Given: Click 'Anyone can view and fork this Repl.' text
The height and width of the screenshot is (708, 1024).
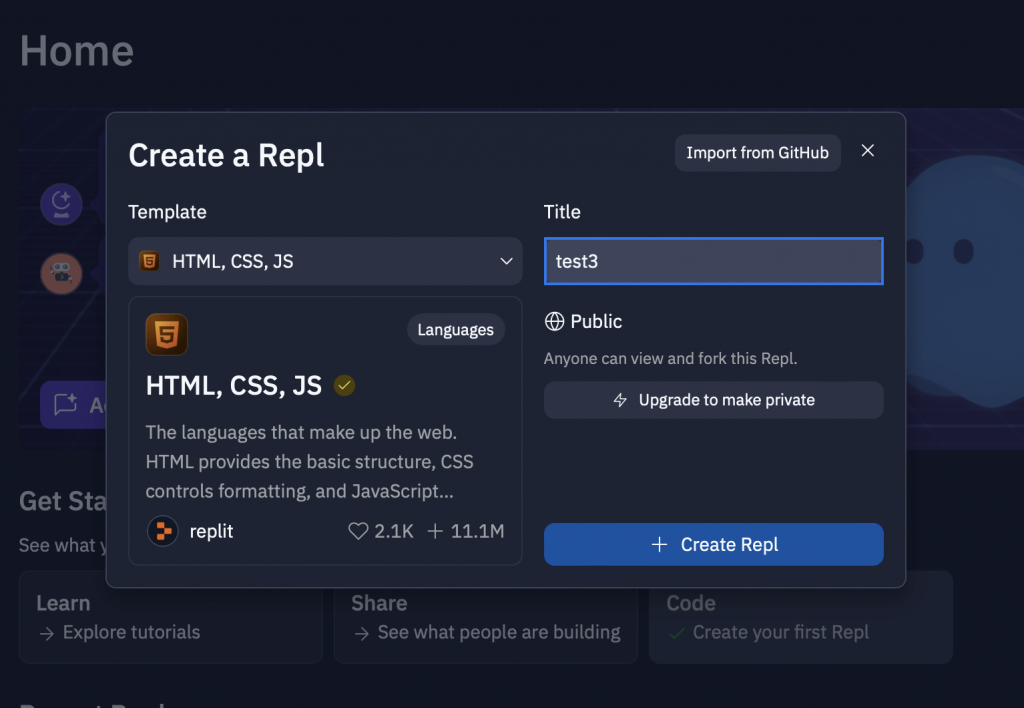Looking at the screenshot, I should 671,359.
